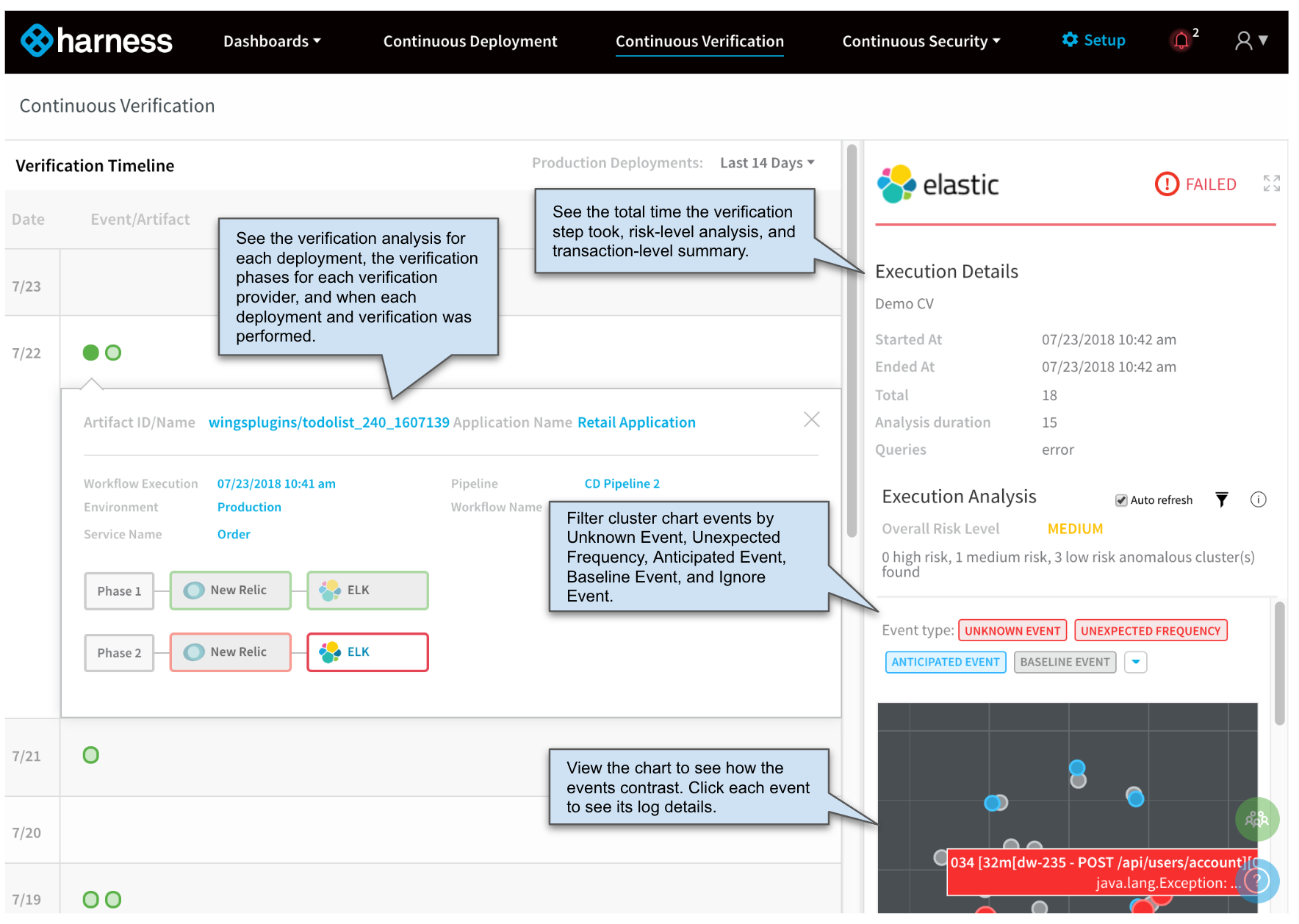
Task: Click the execution analysis scrollbar
Action: (1279, 663)
